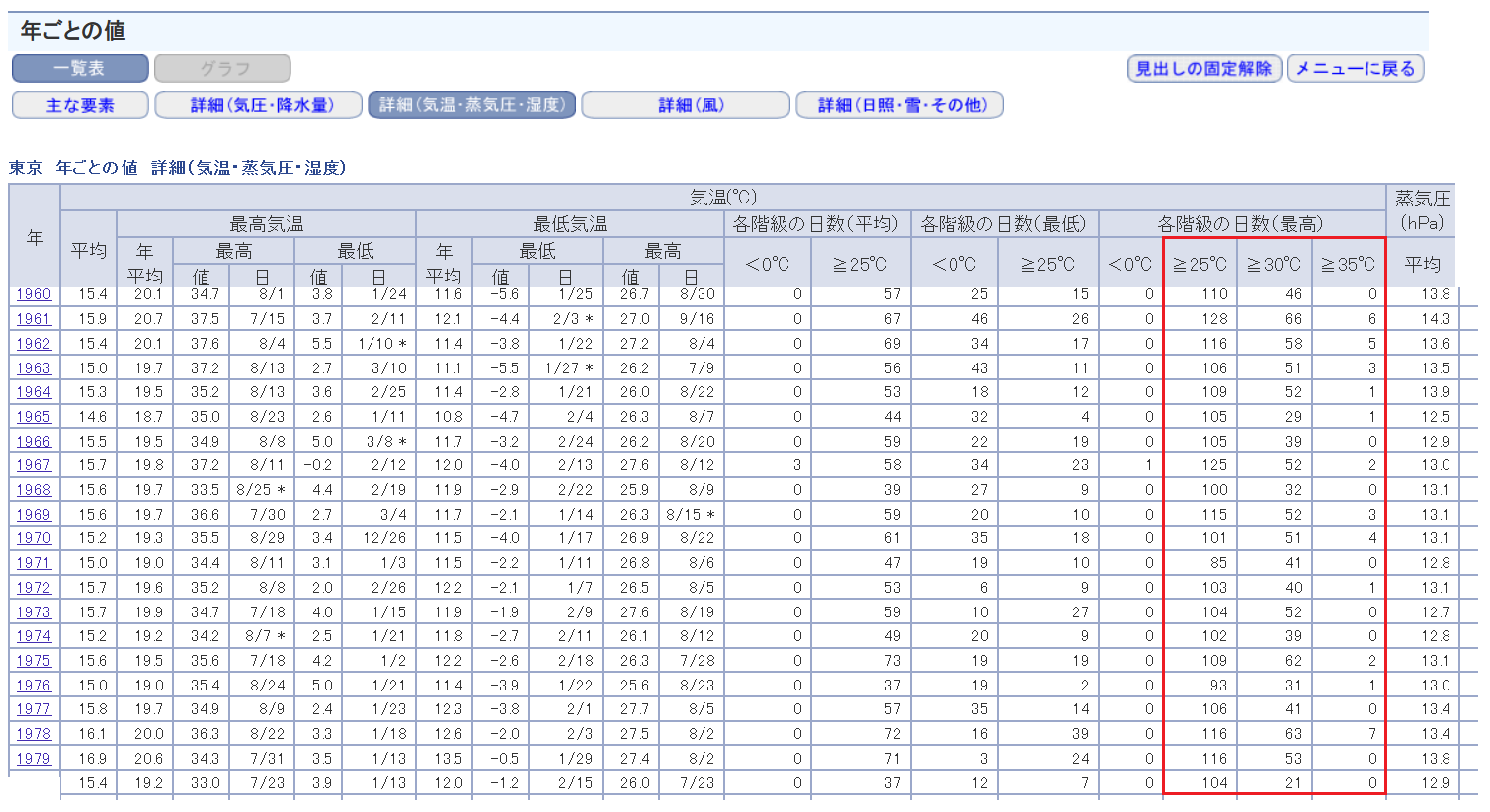Select the 一覧表 view button
The height and width of the screenshot is (812, 1490).
80,68
